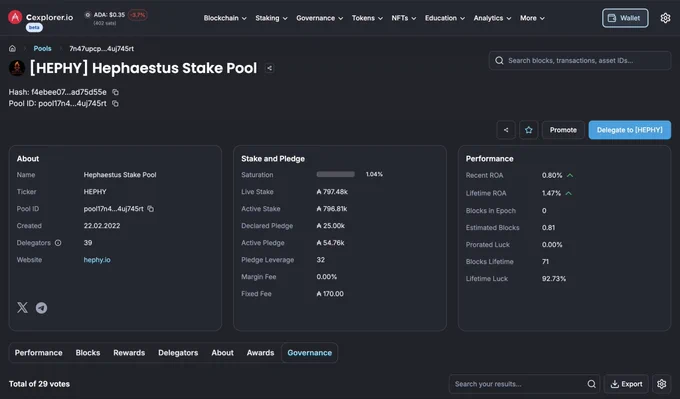Click the Blocks Lifetime value 71

tap(545, 262)
